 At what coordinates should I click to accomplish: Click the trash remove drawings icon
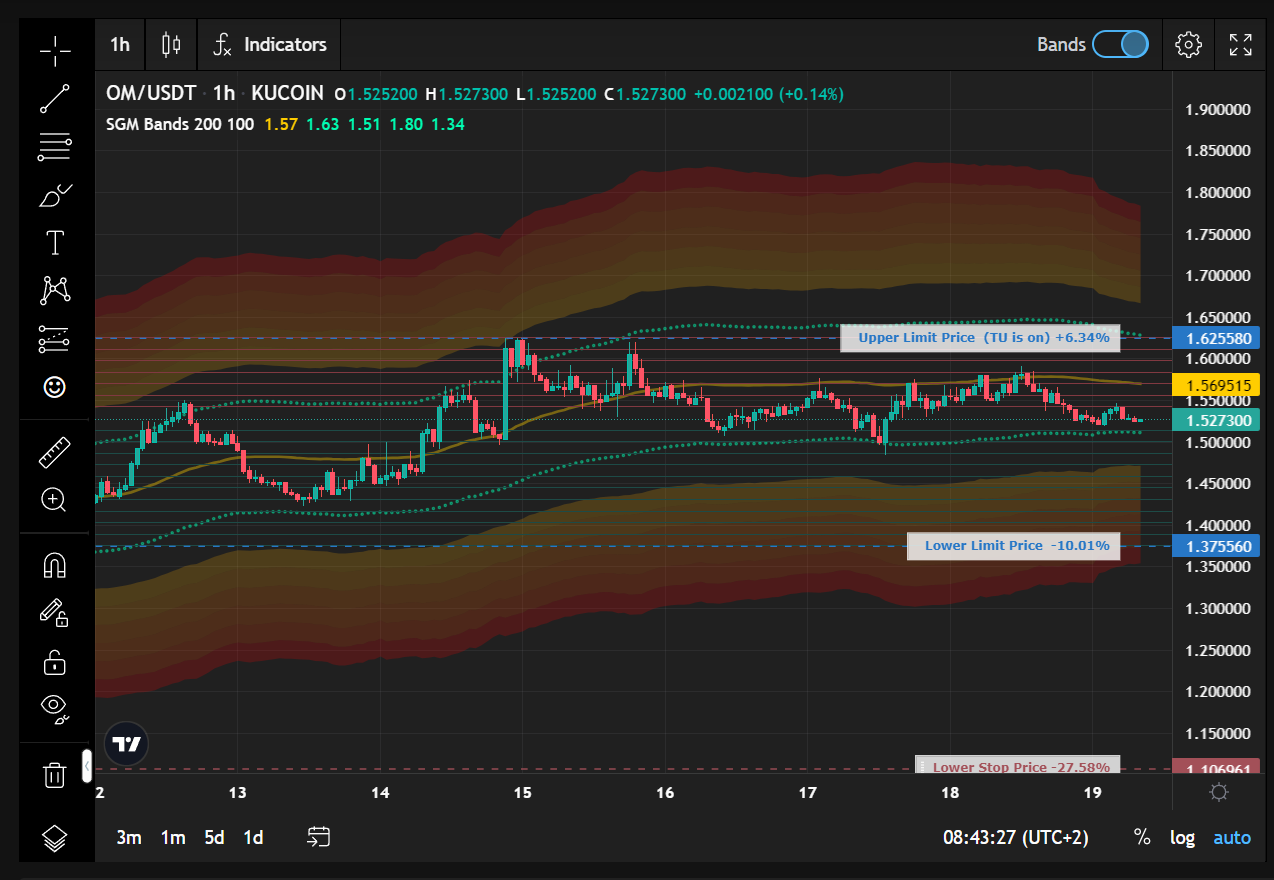(x=55, y=774)
